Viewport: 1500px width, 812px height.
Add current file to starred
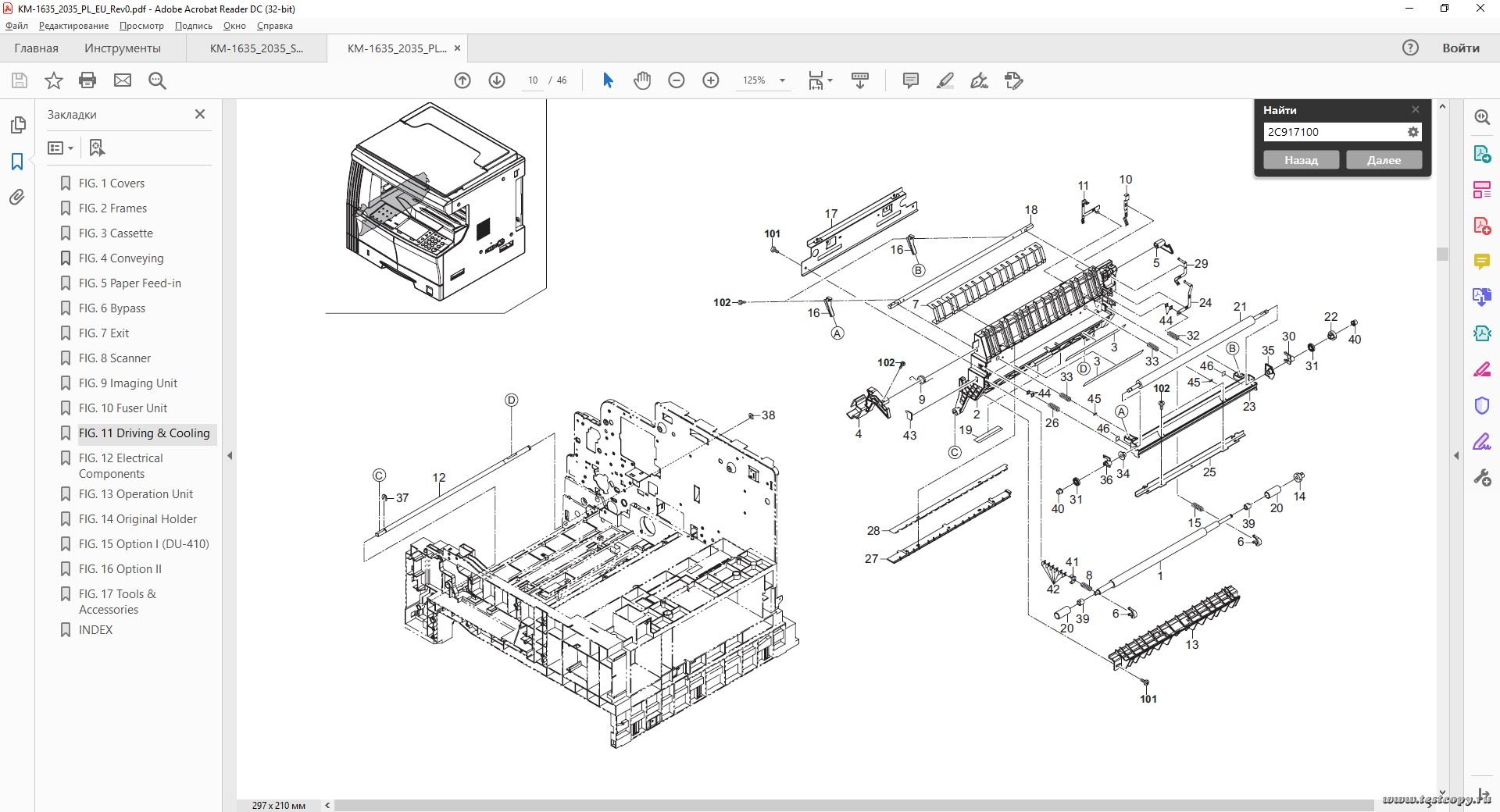tap(53, 80)
